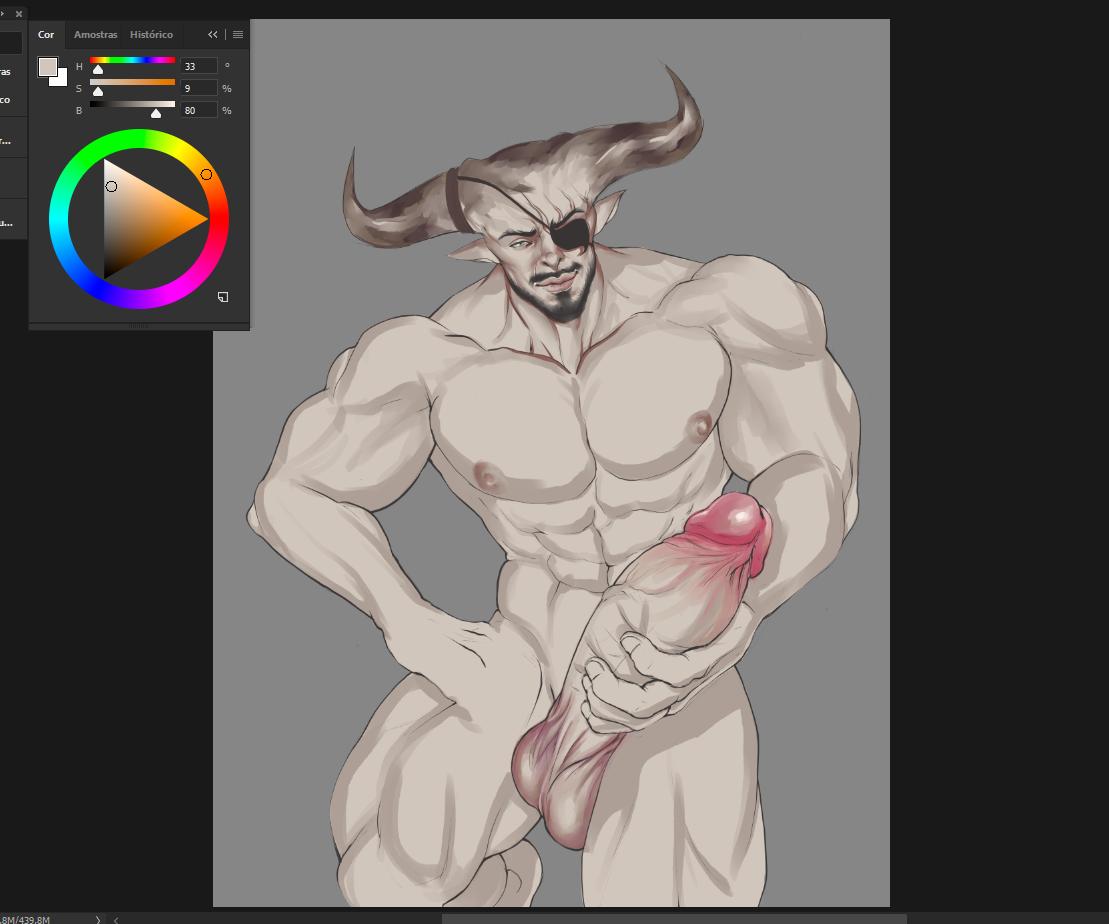The height and width of the screenshot is (924, 1109).
Task: Click the H hue slider track
Action: click(x=132, y=60)
